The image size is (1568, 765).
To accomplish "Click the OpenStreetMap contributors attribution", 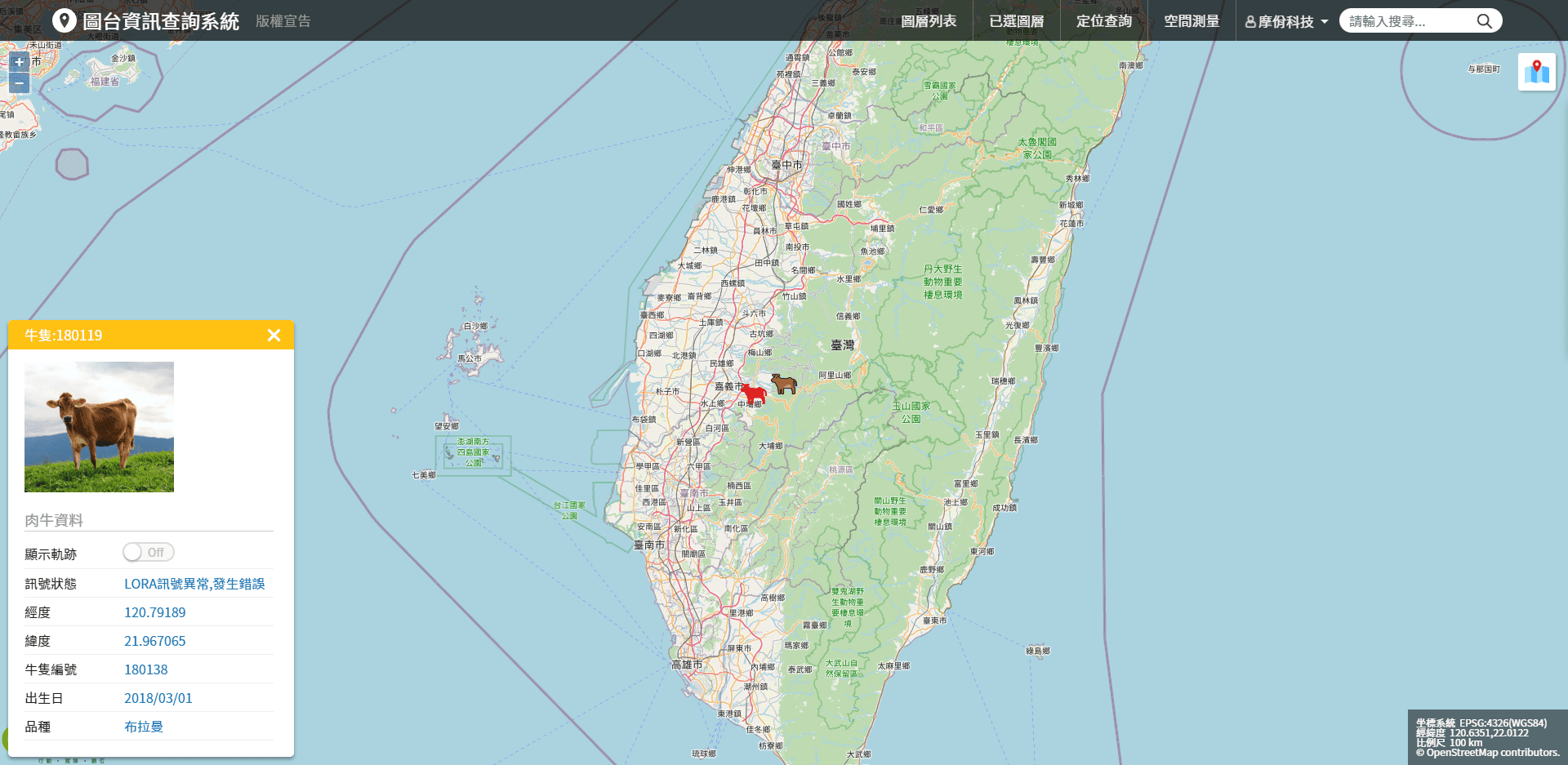I will click(1488, 753).
